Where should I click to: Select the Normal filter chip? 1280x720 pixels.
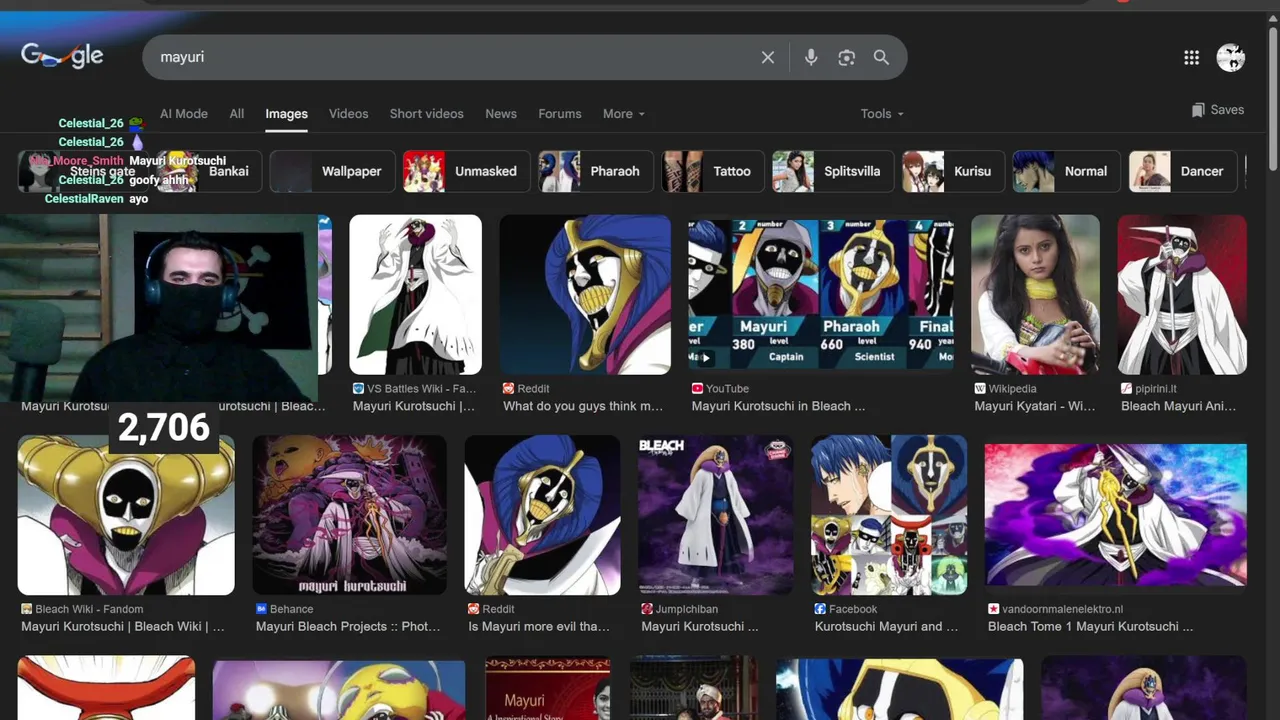pyautogui.click(x=1066, y=171)
